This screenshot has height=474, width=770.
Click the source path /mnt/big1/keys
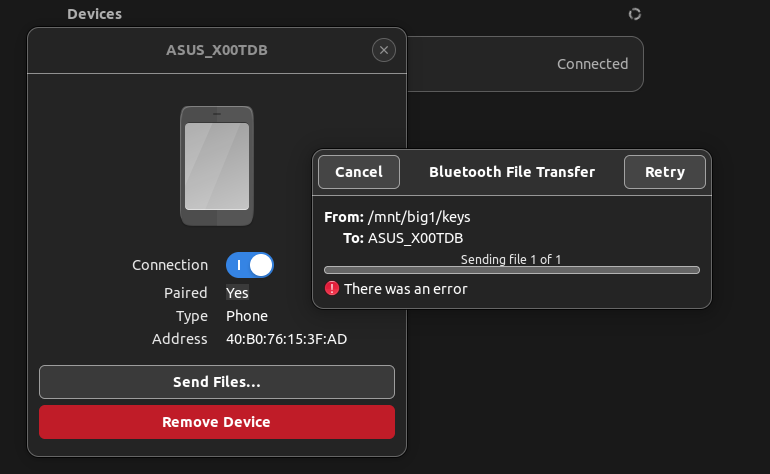[419, 217]
